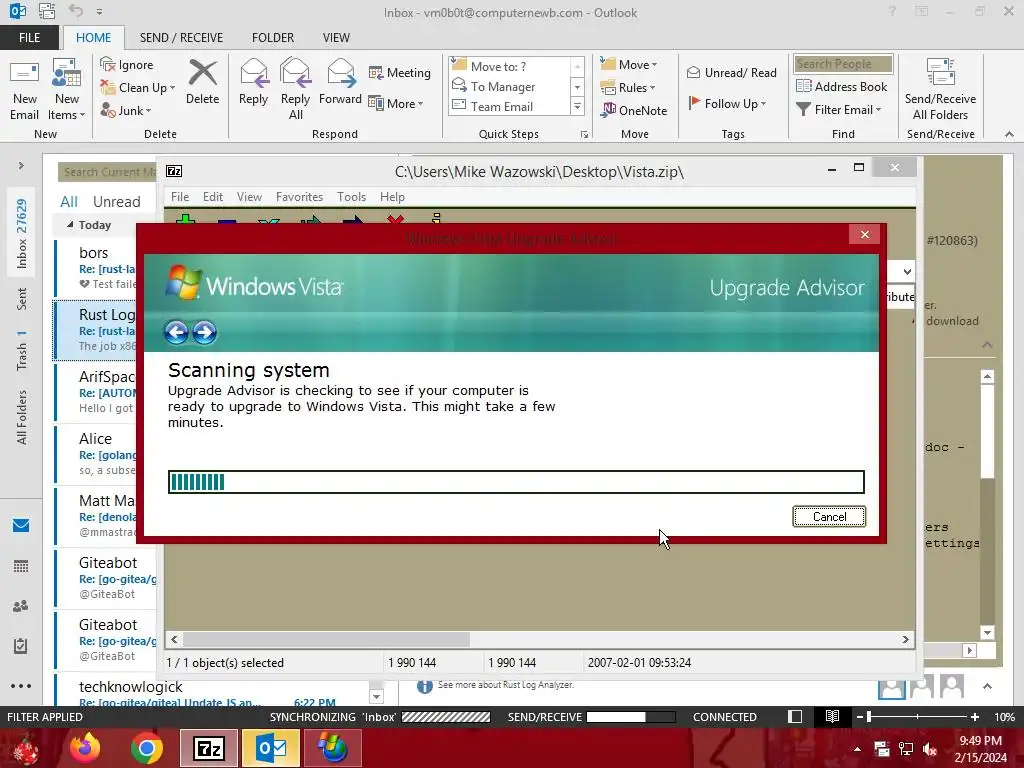Switch to the FOLDER tab
The image size is (1024, 768).
pyautogui.click(x=273, y=38)
